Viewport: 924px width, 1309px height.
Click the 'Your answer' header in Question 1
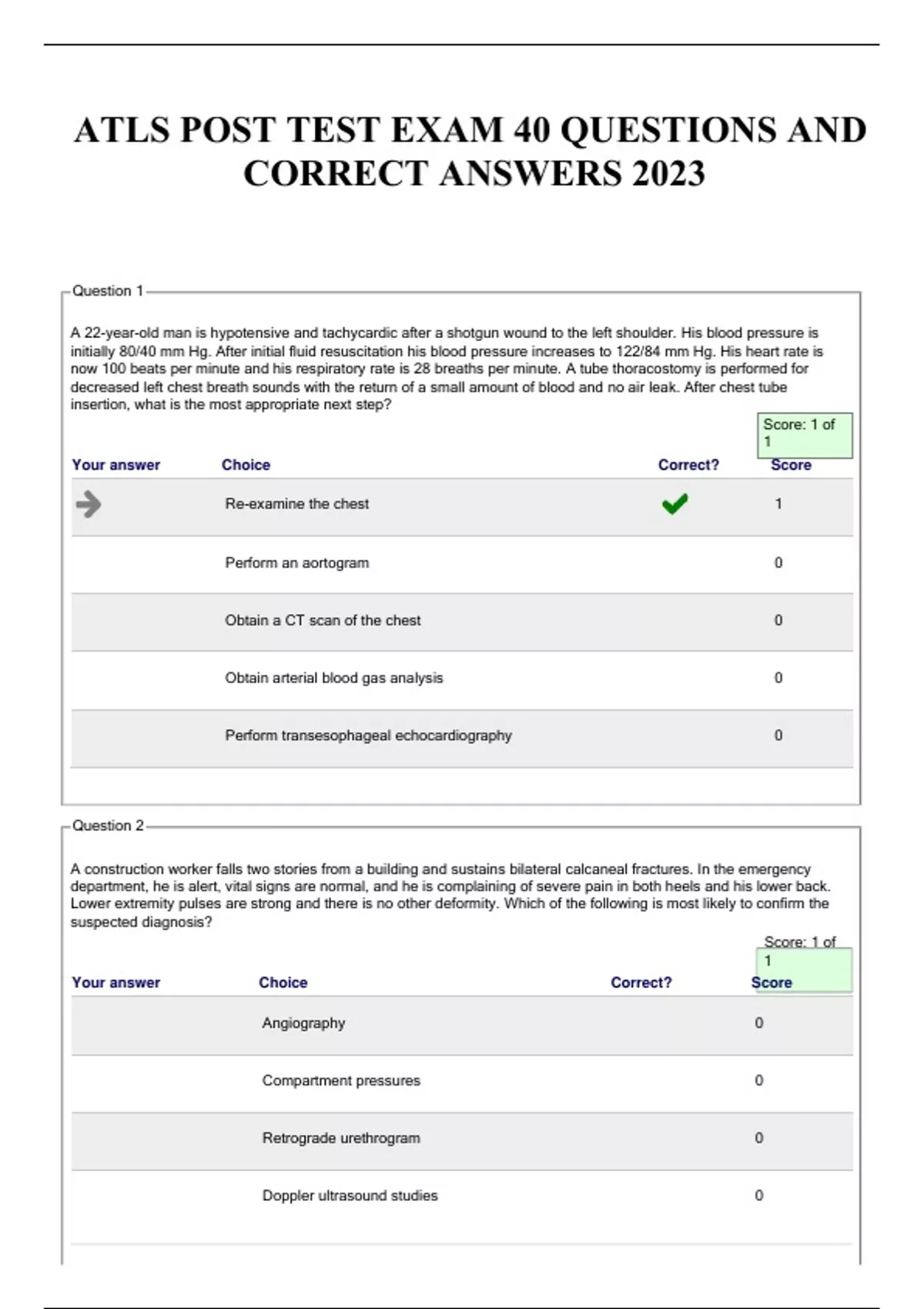[115, 465]
